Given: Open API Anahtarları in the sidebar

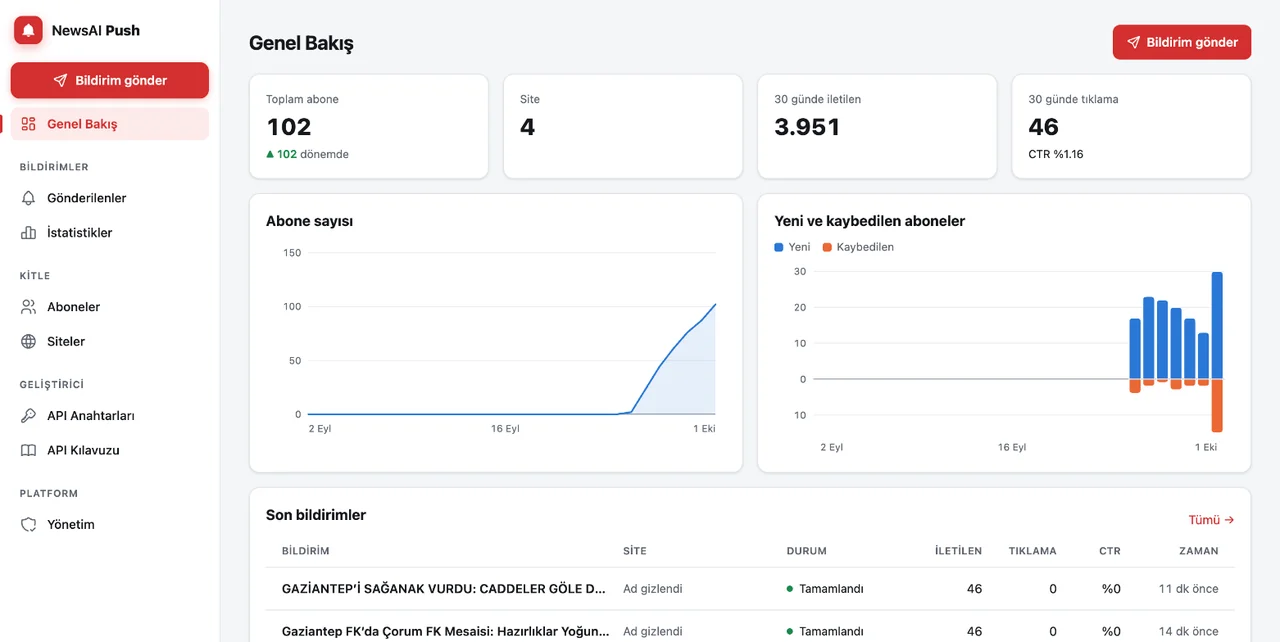Looking at the screenshot, I should (110, 416).
